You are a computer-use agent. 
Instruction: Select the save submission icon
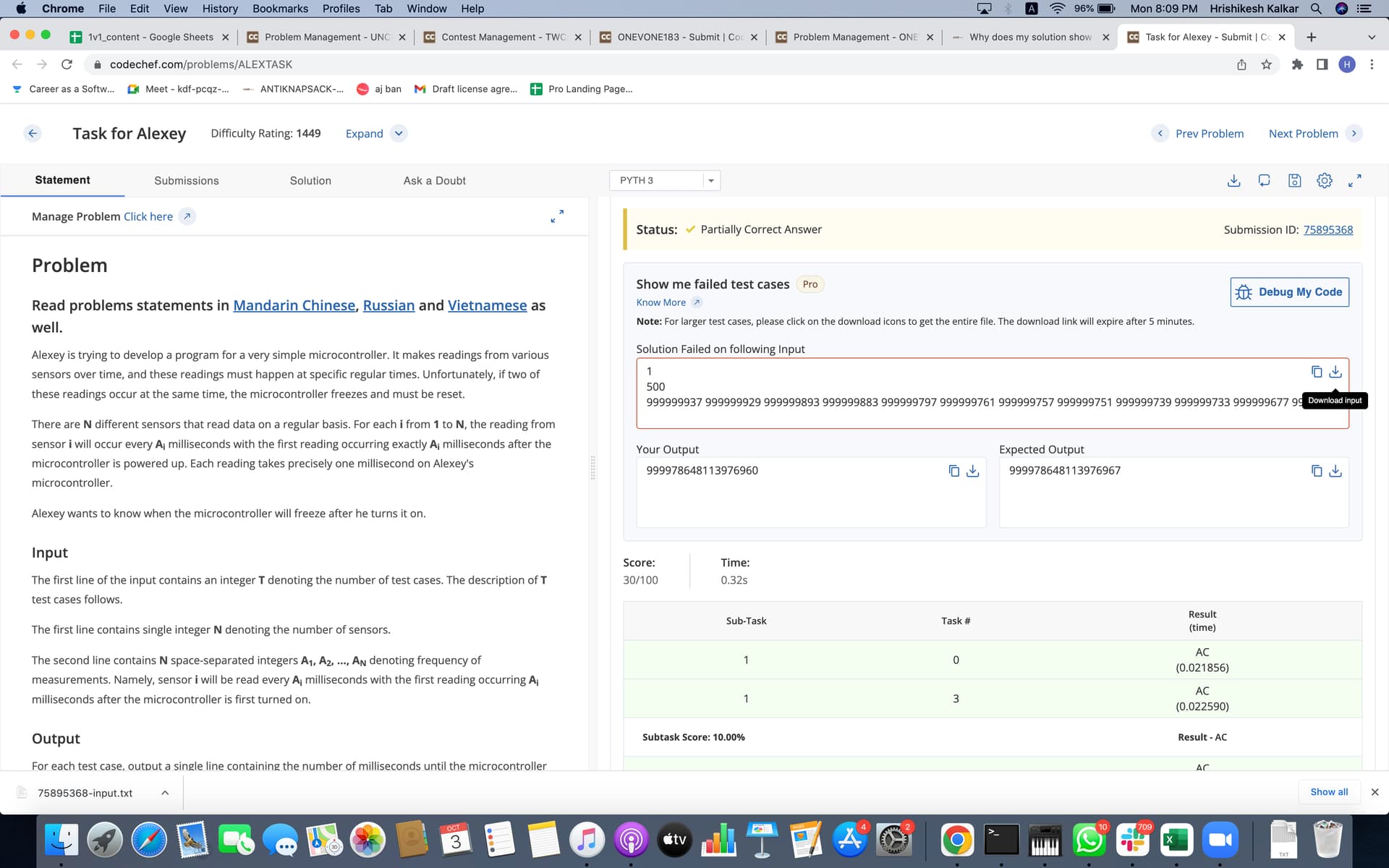(1294, 181)
